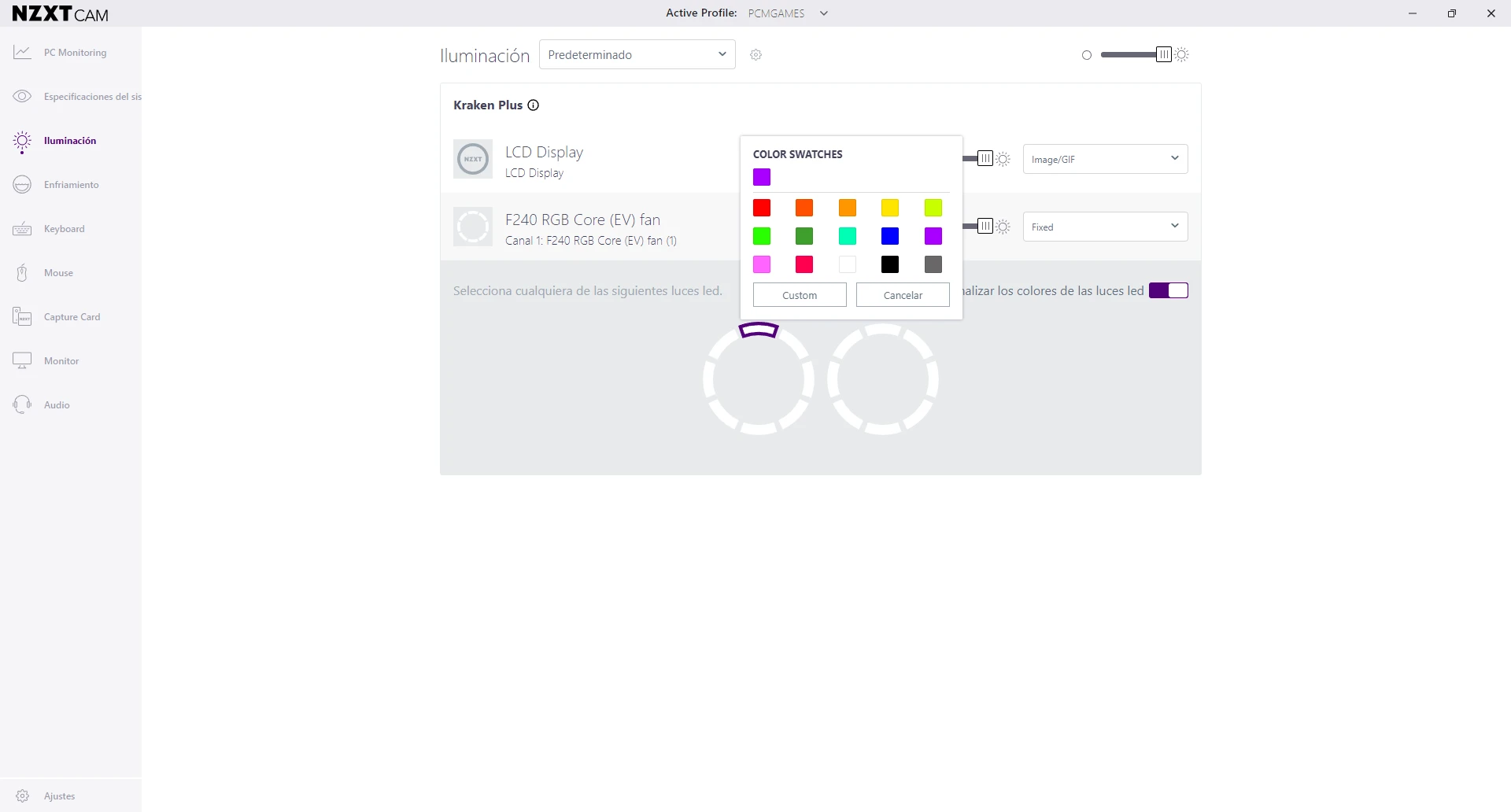This screenshot has width=1511, height=812.
Task: Pick the gray color swatch
Action: coord(933,264)
